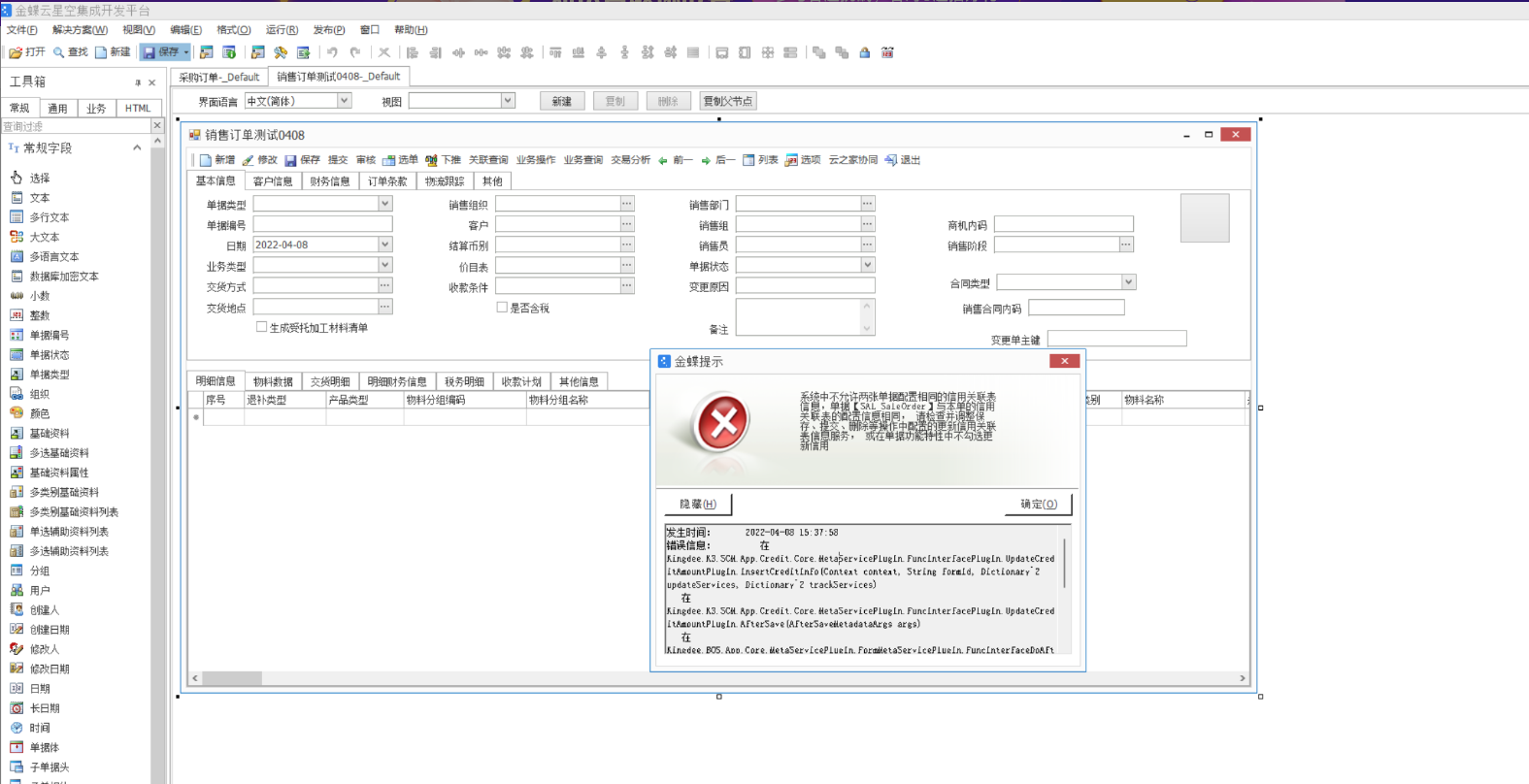Click 前一 left green arrow

(663, 161)
